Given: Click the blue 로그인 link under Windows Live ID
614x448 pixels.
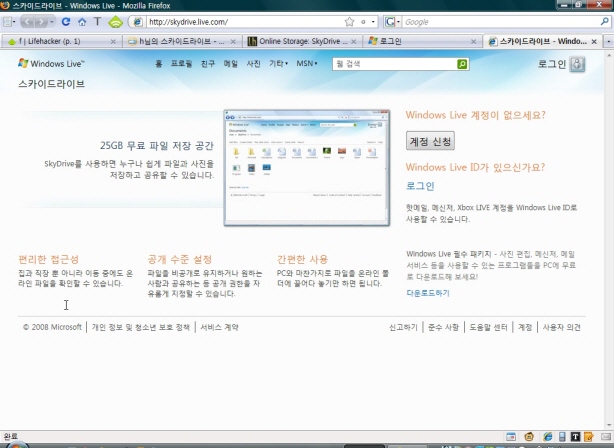Looking at the screenshot, I should click(420, 186).
